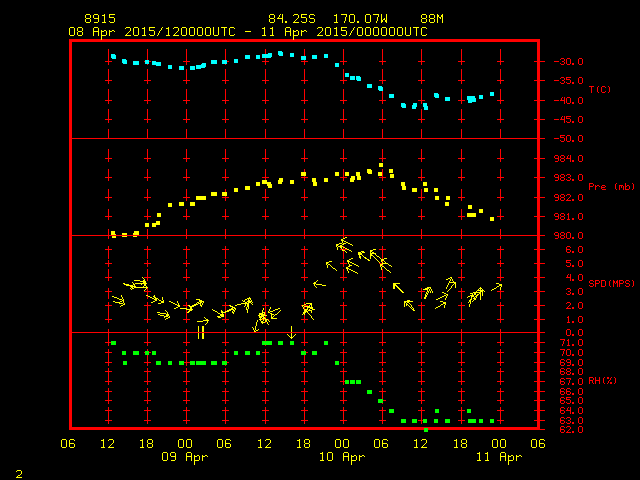Click the elevation 88M label
This screenshot has width=640, height=480.
(x=432, y=19)
